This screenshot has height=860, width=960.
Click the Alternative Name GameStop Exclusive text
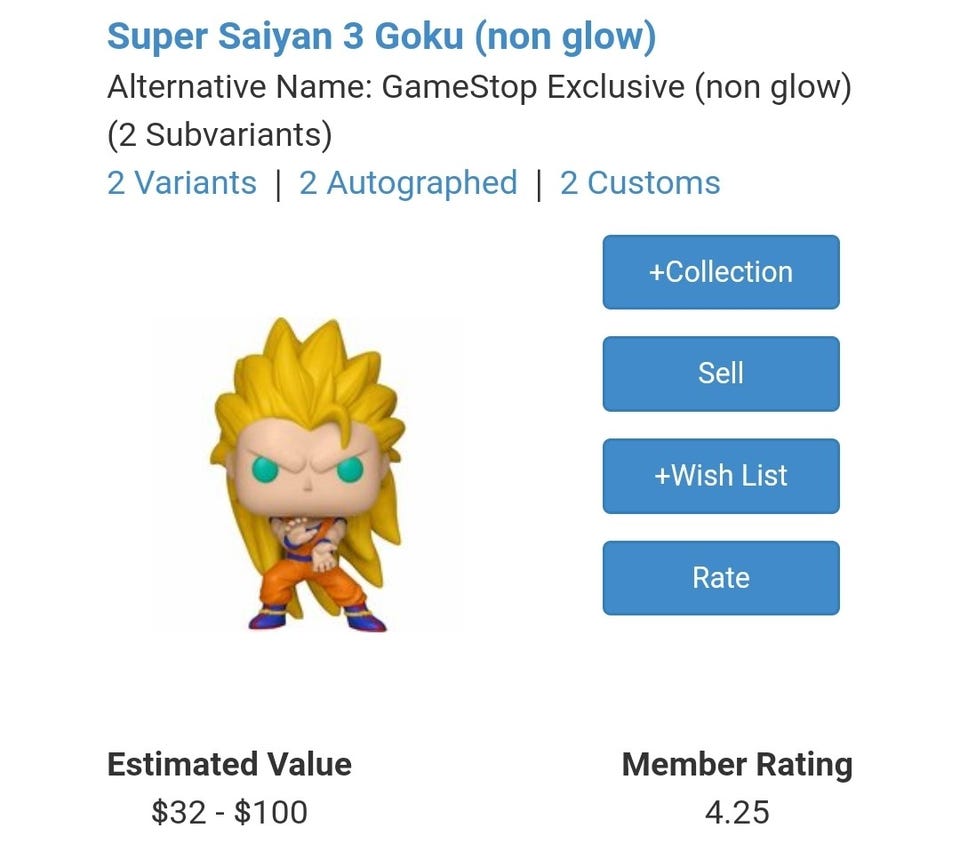point(479,87)
